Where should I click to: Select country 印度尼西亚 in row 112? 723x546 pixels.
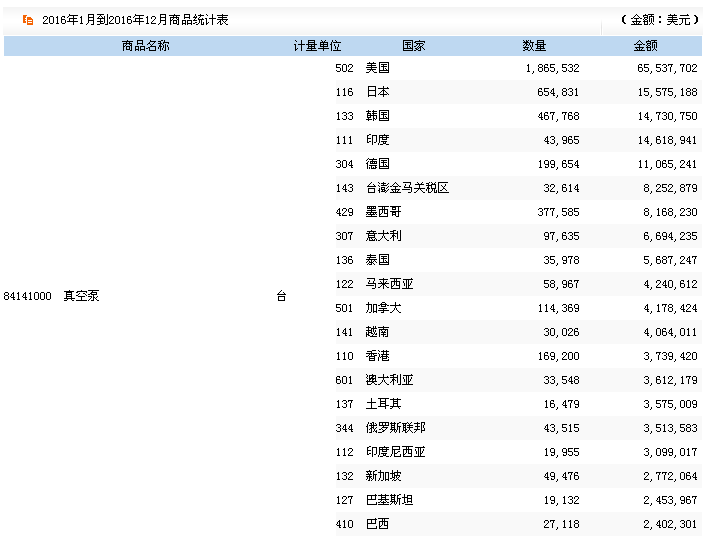(x=396, y=451)
